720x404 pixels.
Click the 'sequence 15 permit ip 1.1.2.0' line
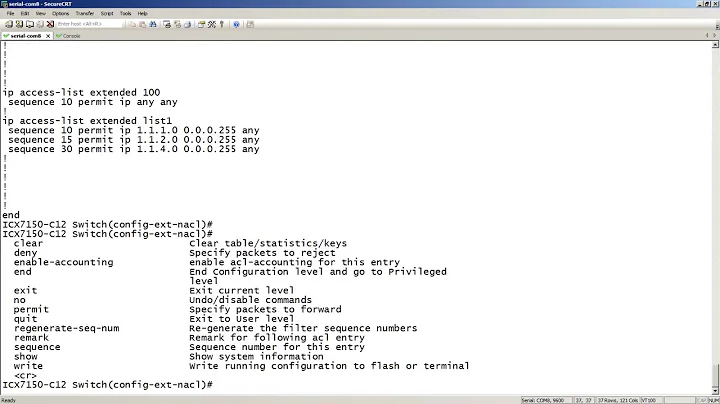coord(134,140)
